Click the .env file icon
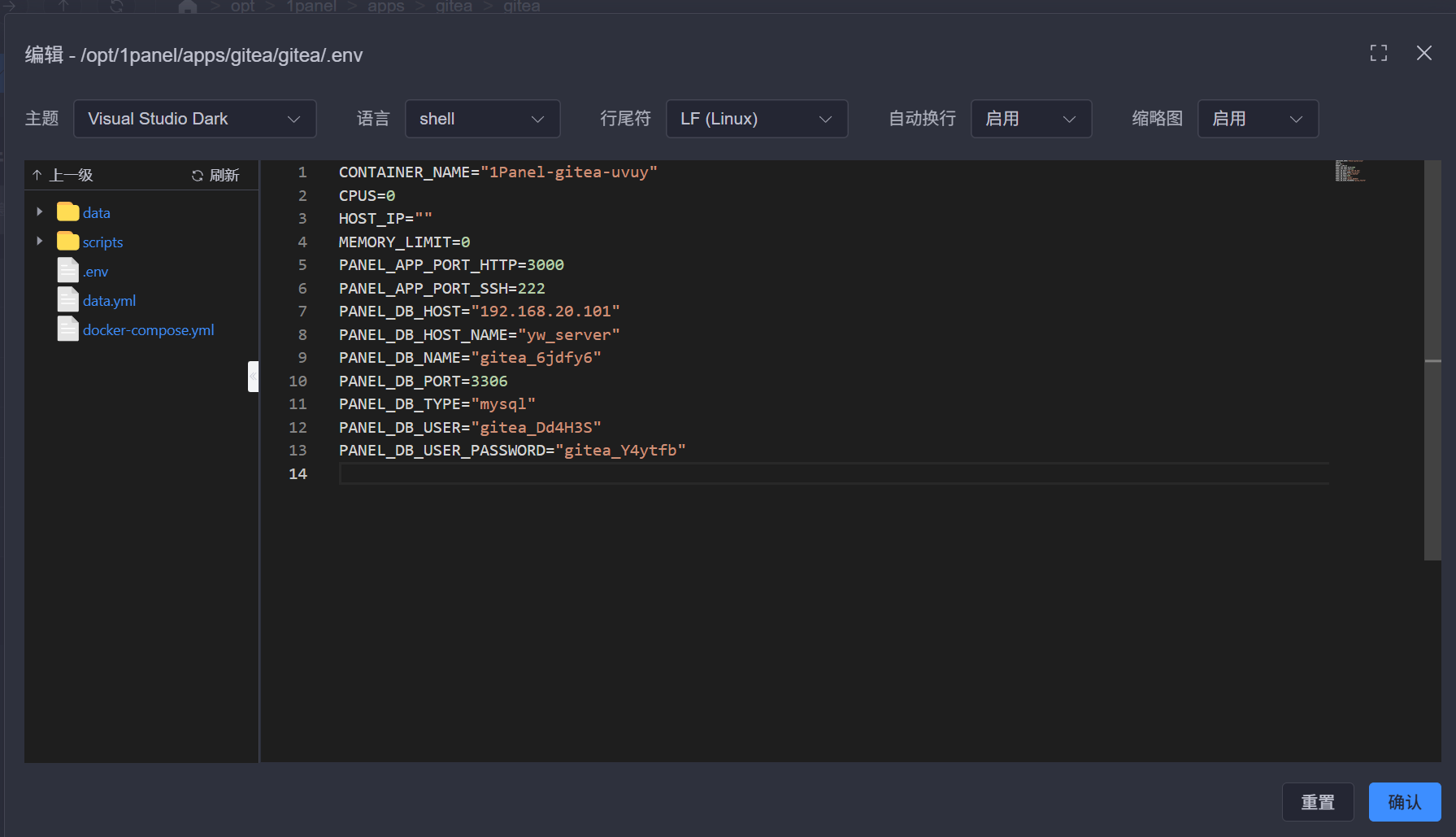 (x=68, y=271)
